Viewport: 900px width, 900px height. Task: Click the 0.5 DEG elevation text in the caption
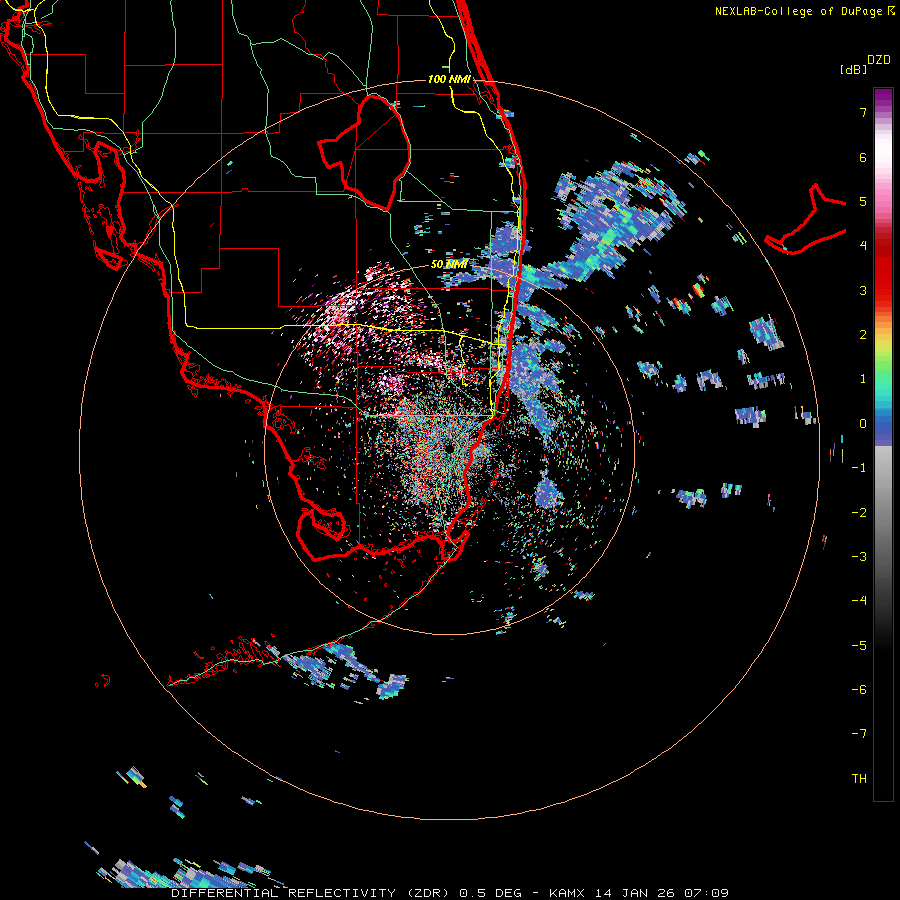tap(491, 893)
